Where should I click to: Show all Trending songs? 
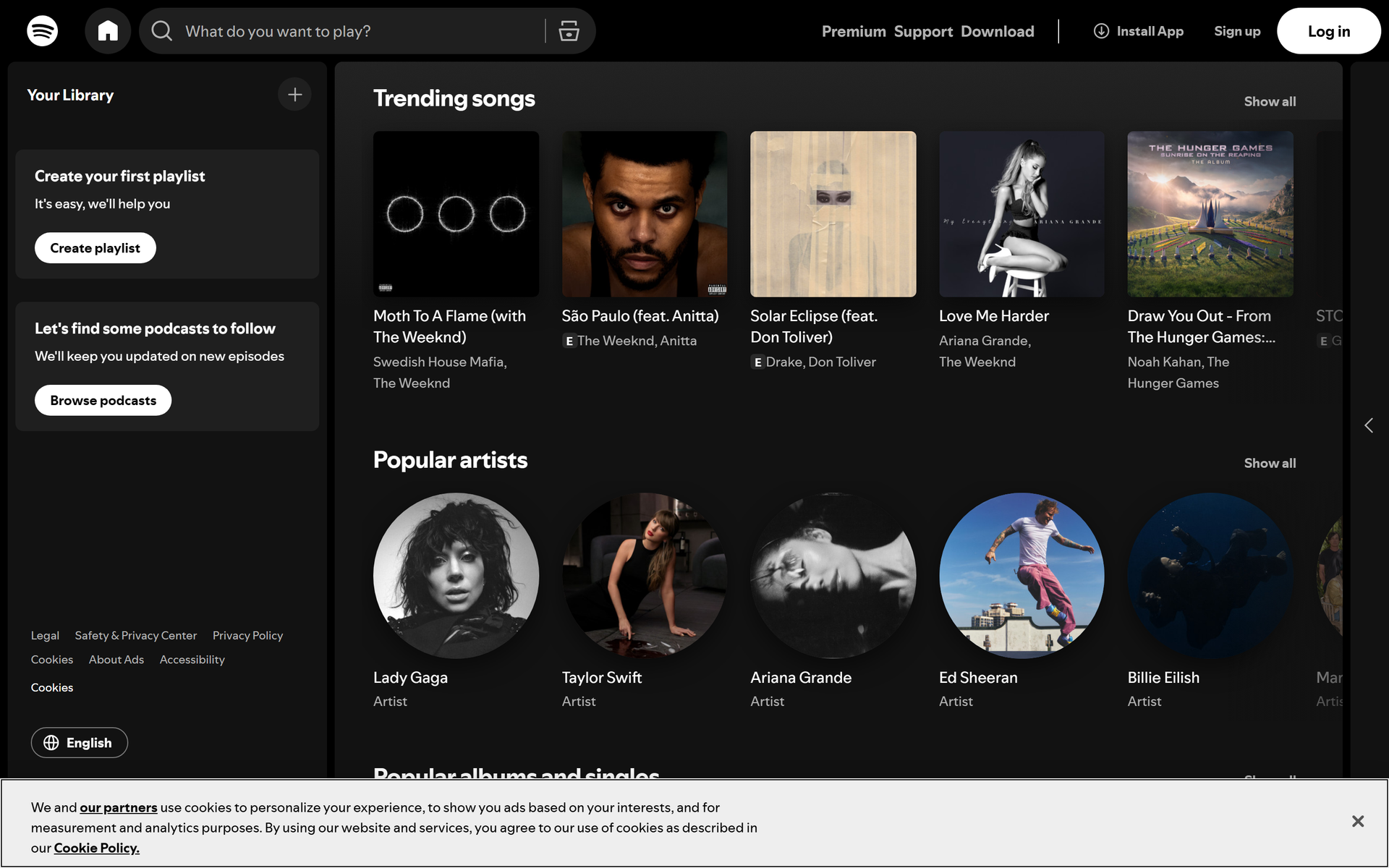(x=1270, y=101)
